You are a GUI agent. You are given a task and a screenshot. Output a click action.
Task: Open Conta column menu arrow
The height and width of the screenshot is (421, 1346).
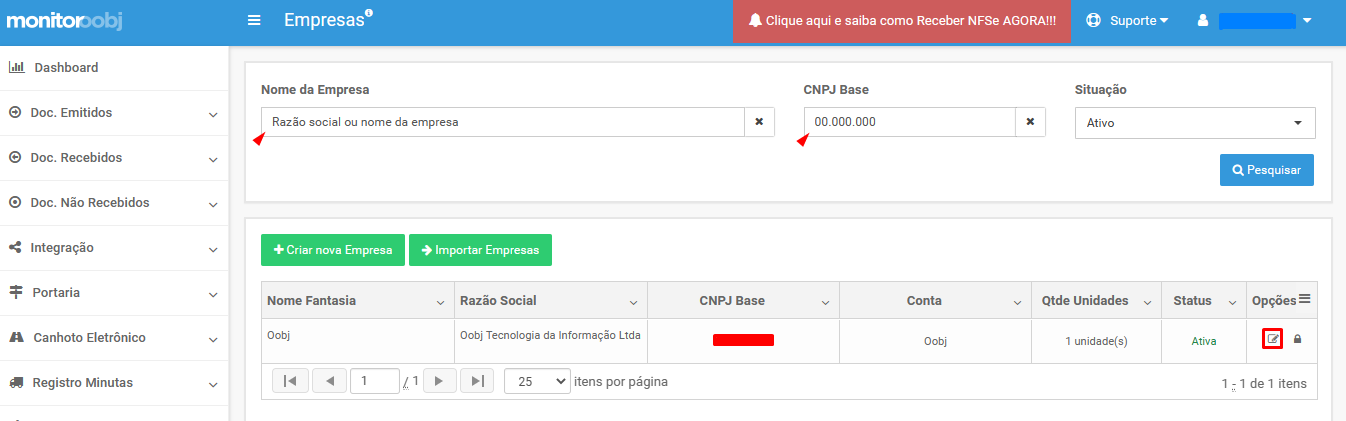(1017, 302)
